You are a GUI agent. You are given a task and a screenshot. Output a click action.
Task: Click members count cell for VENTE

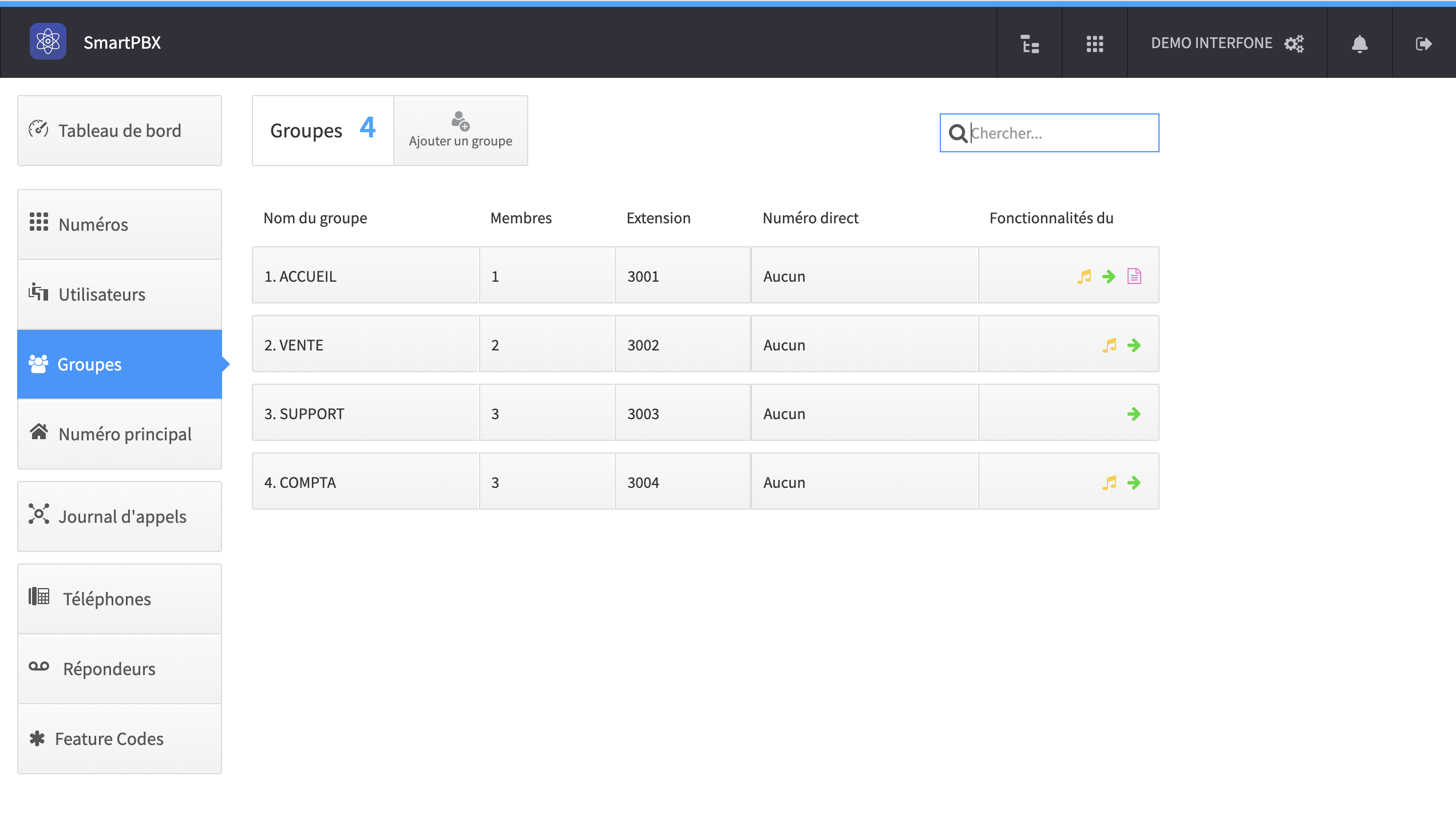pos(547,344)
